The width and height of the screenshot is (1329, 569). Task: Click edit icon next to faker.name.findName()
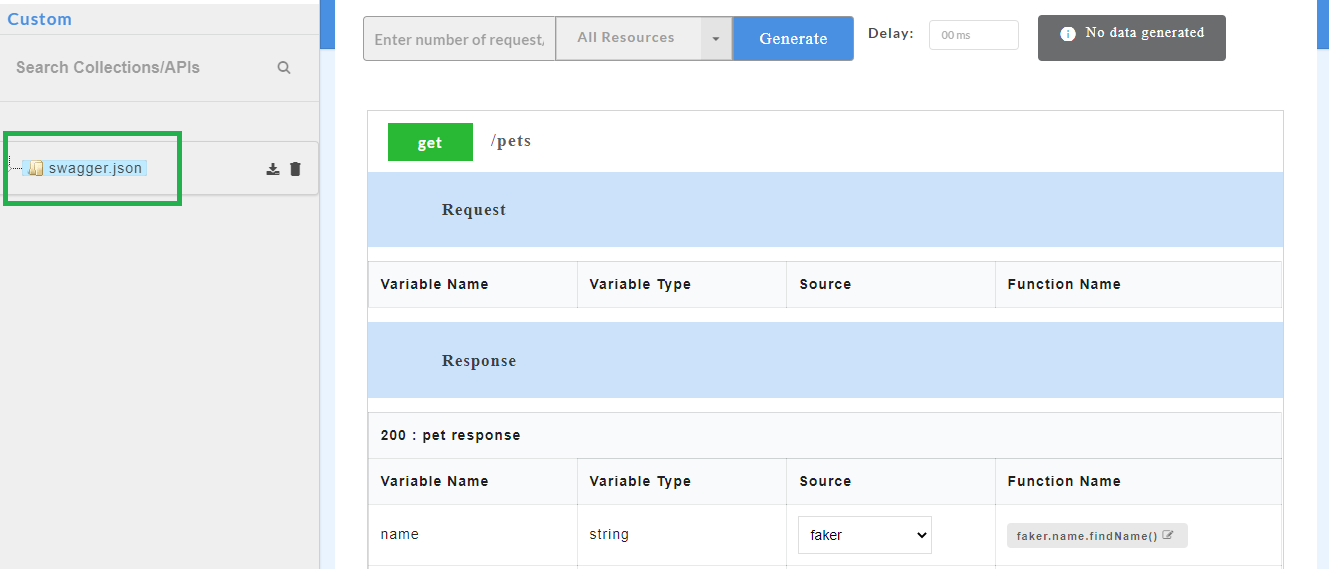pos(1168,535)
